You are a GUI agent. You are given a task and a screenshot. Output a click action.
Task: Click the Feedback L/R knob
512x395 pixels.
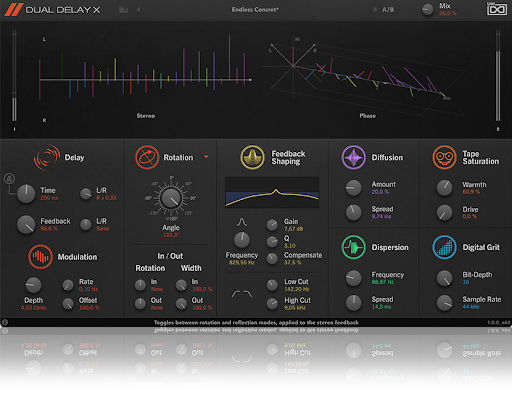pos(86,224)
